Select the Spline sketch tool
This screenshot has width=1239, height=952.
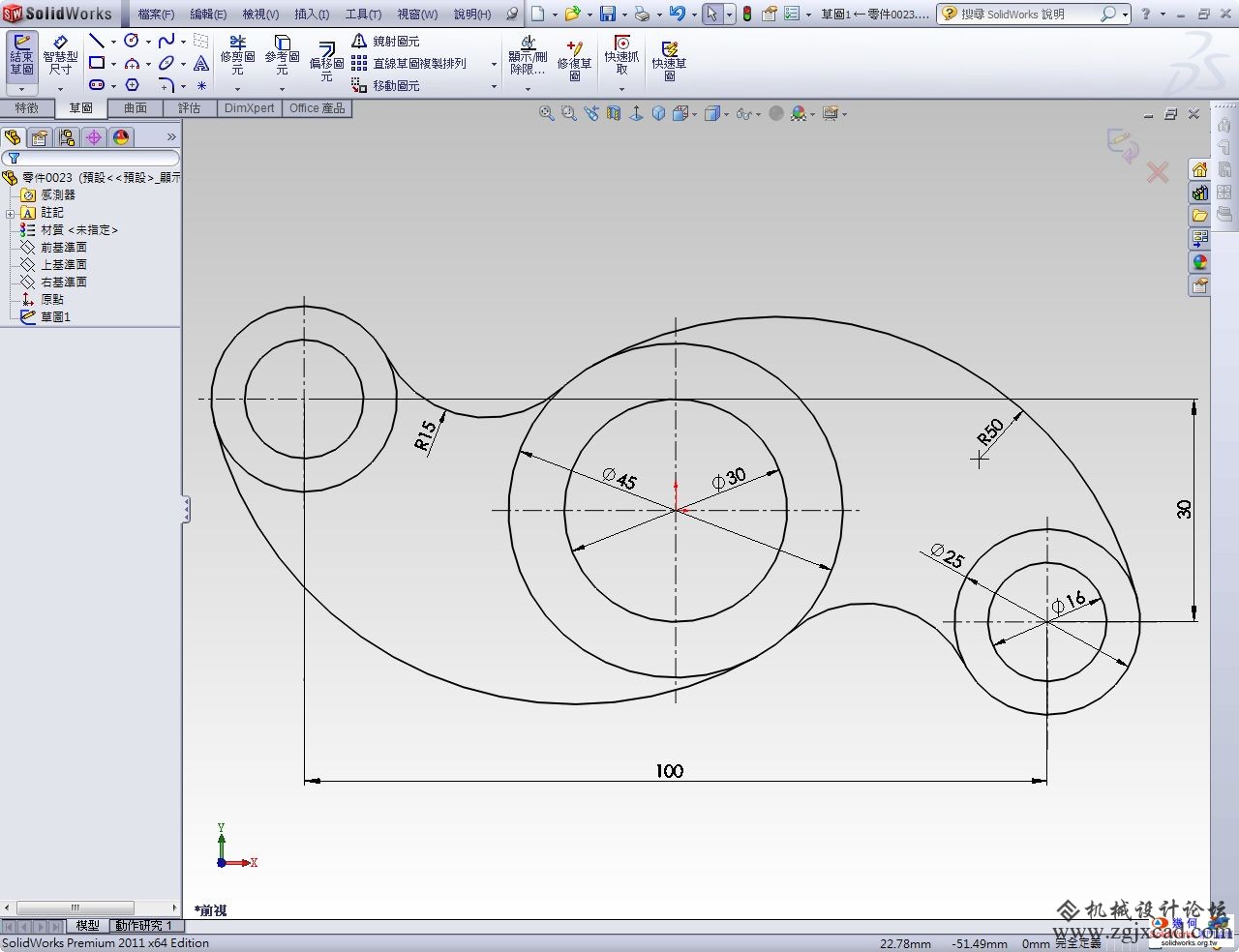pos(166,41)
